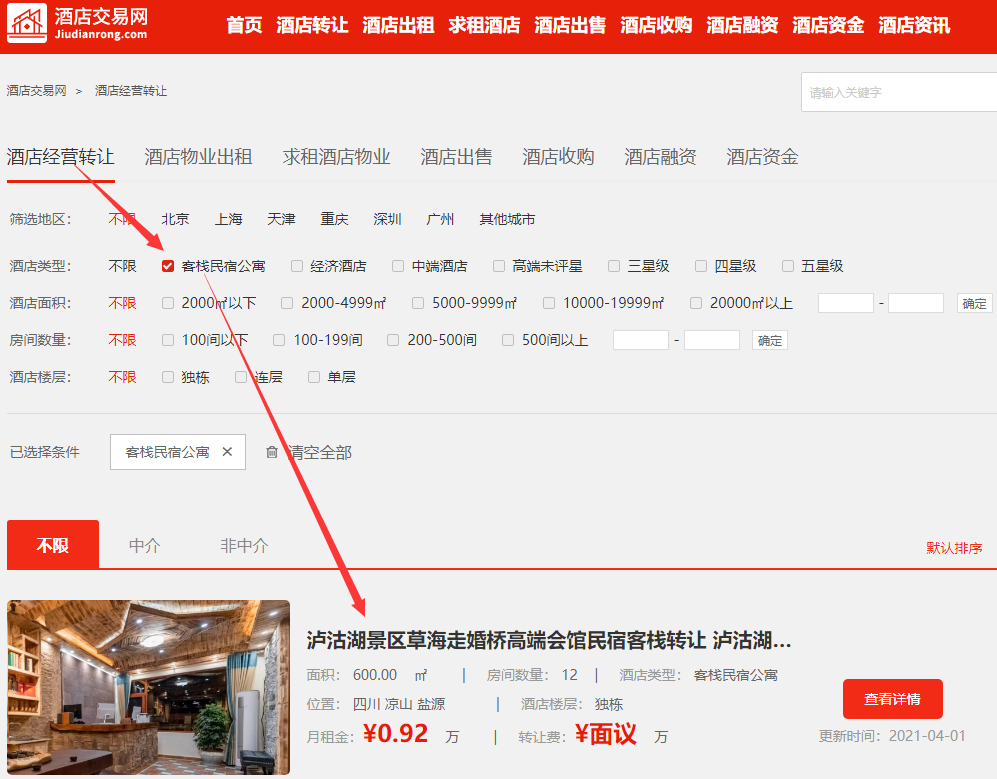Choose 广州 as region filter

(440, 219)
